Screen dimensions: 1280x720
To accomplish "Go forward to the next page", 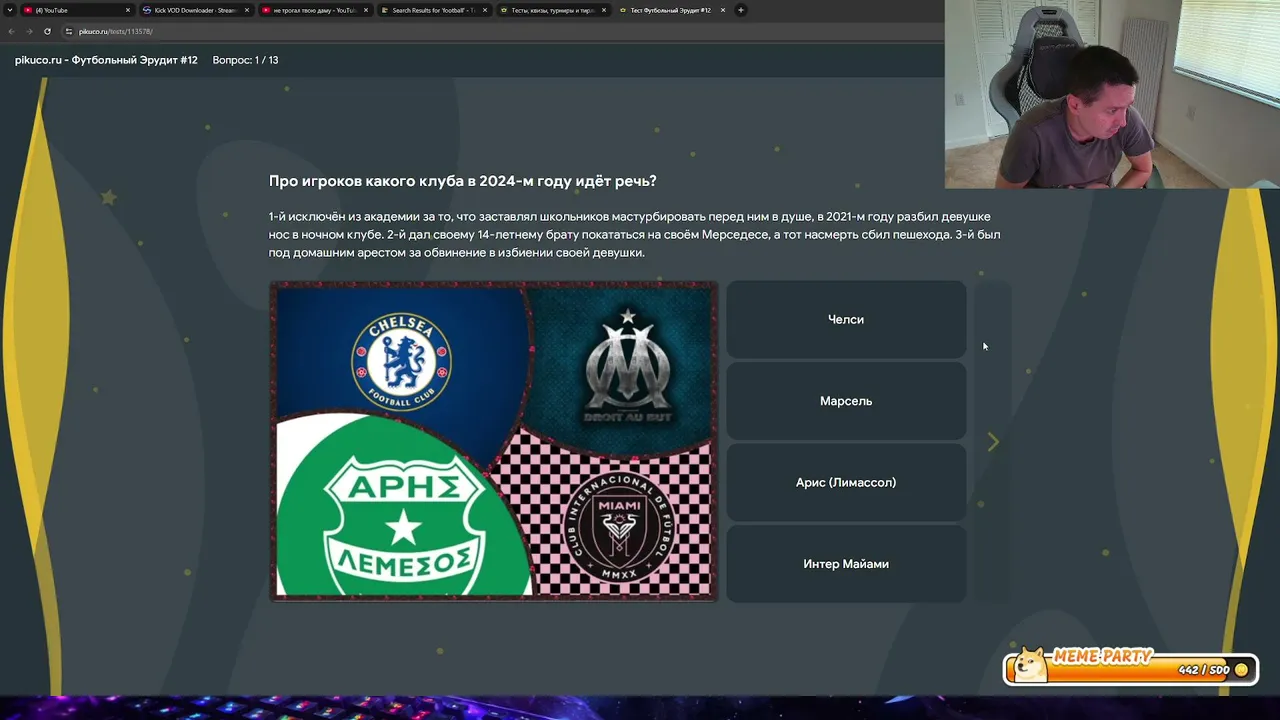I will click(x=28, y=31).
